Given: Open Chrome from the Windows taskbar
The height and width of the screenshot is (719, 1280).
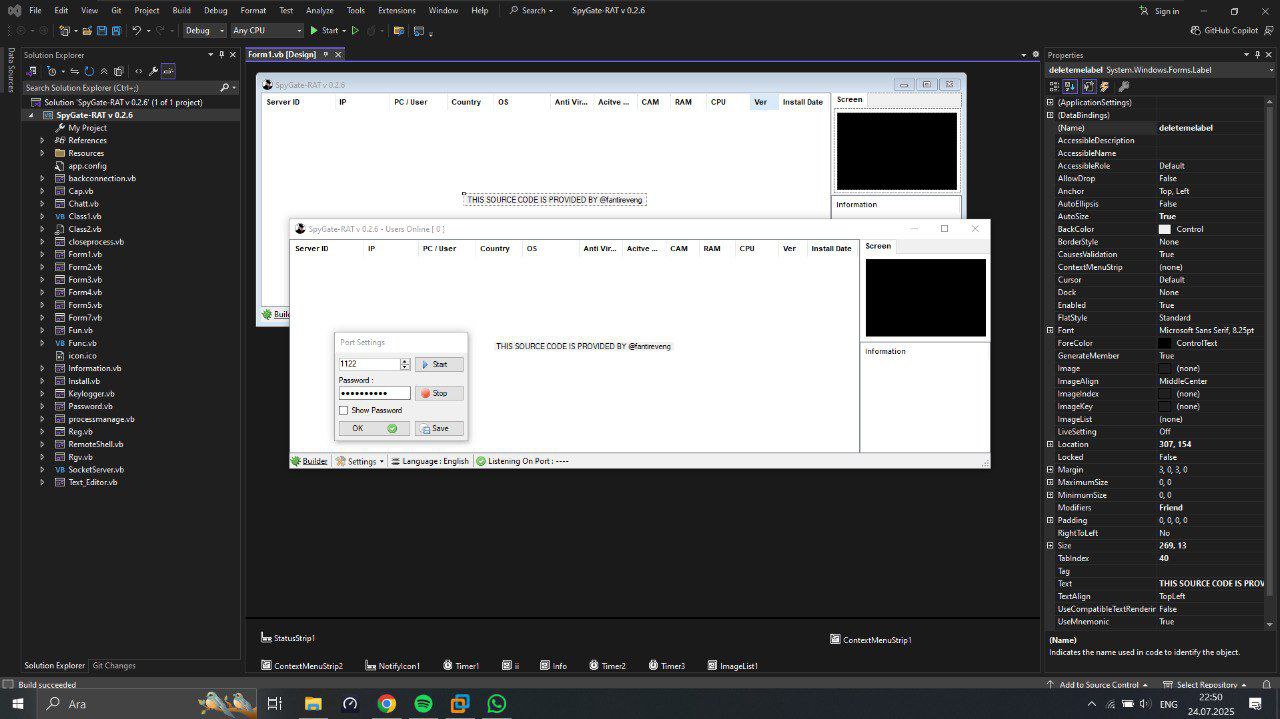Looking at the screenshot, I should 387,704.
